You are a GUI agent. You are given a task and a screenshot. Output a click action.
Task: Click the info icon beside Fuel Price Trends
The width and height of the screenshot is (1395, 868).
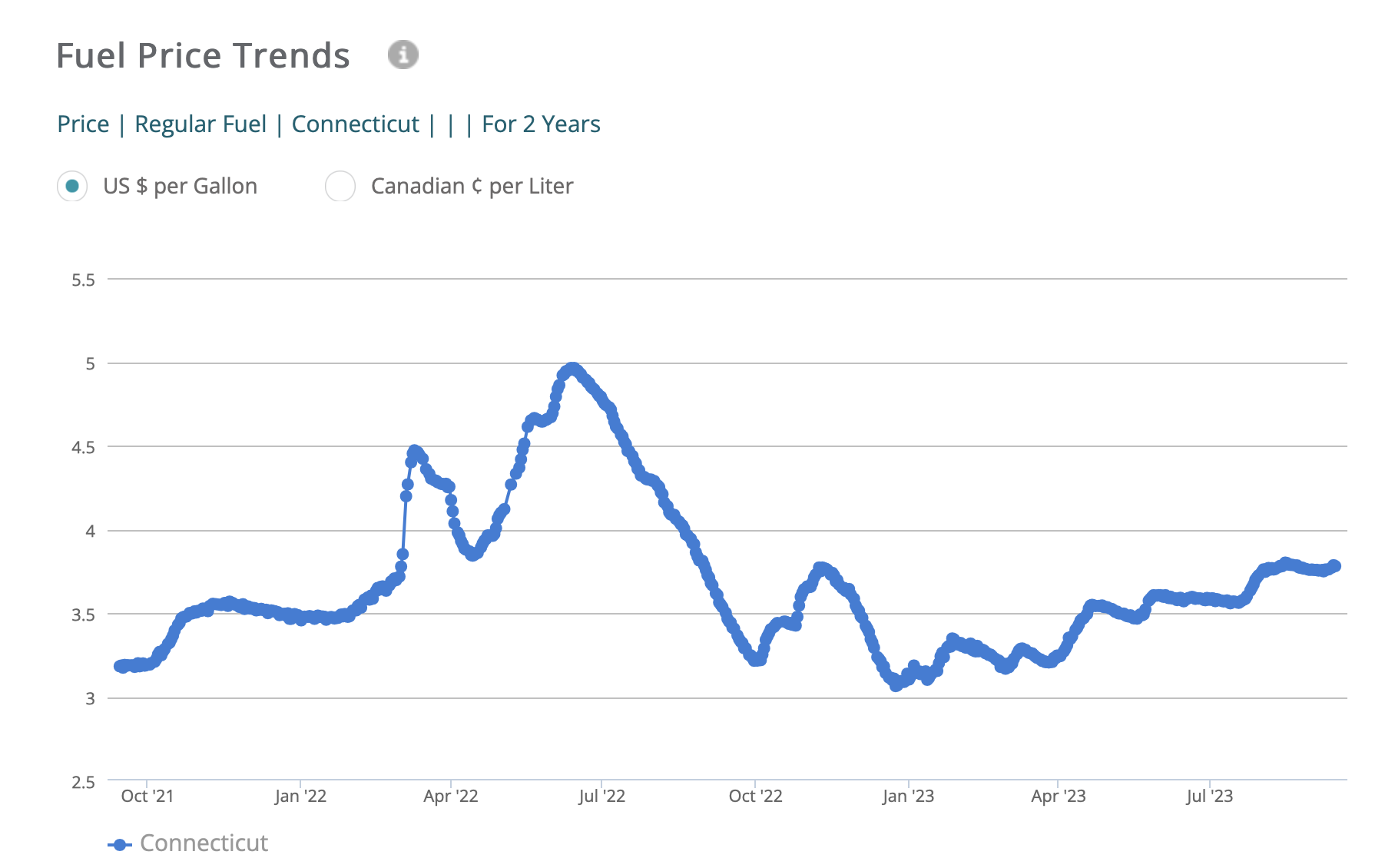pyautogui.click(x=403, y=55)
